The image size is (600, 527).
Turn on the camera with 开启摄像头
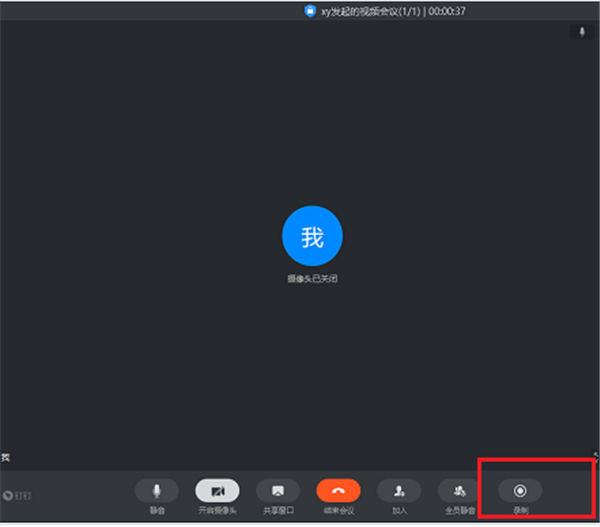click(217, 491)
